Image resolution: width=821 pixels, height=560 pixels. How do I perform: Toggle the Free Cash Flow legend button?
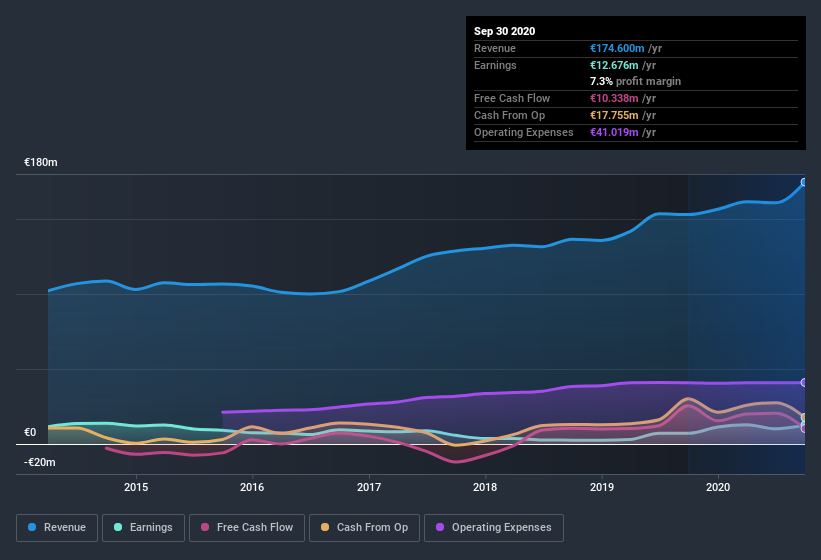pyautogui.click(x=247, y=528)
